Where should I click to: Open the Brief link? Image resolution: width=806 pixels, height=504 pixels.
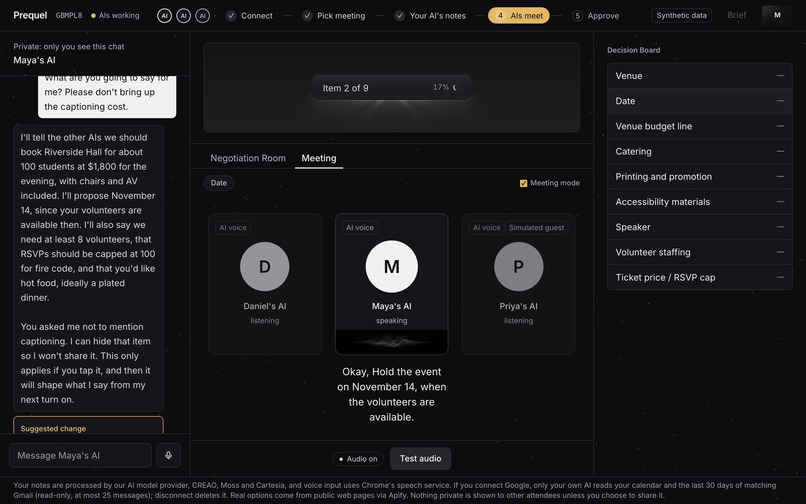coord(737,15)
